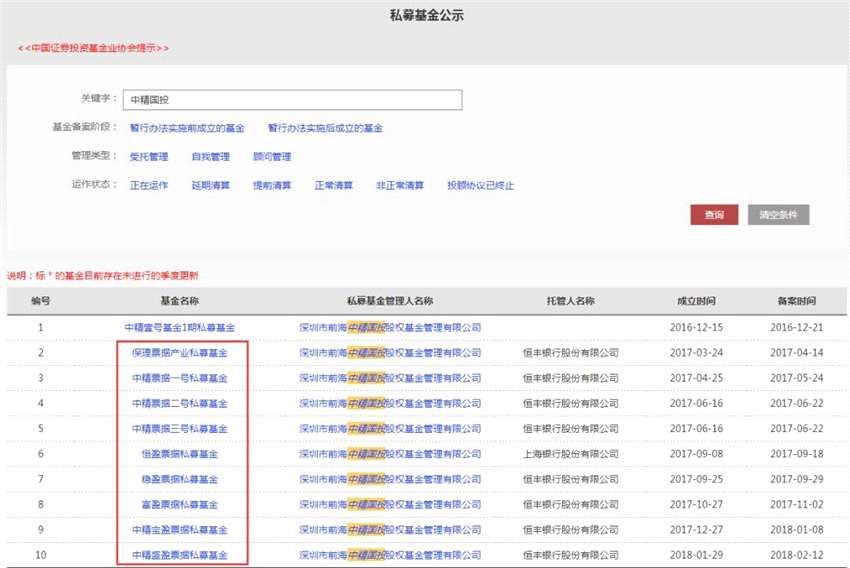Choose 投顾协议已终止 status filter
Screen dimensions: 850x568
click(480, 186)
